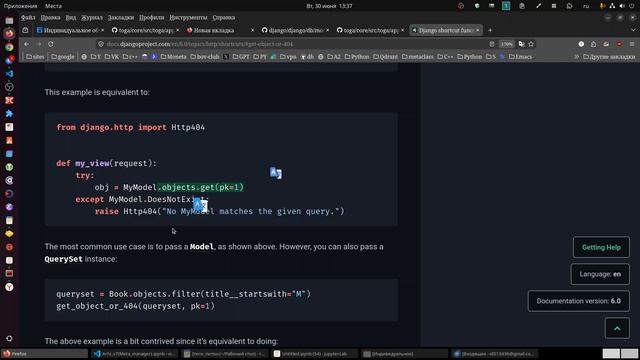The image size is (640, 360).
Task: Open the Другие закладки bookmarks folder
Action: coord(609,57)
